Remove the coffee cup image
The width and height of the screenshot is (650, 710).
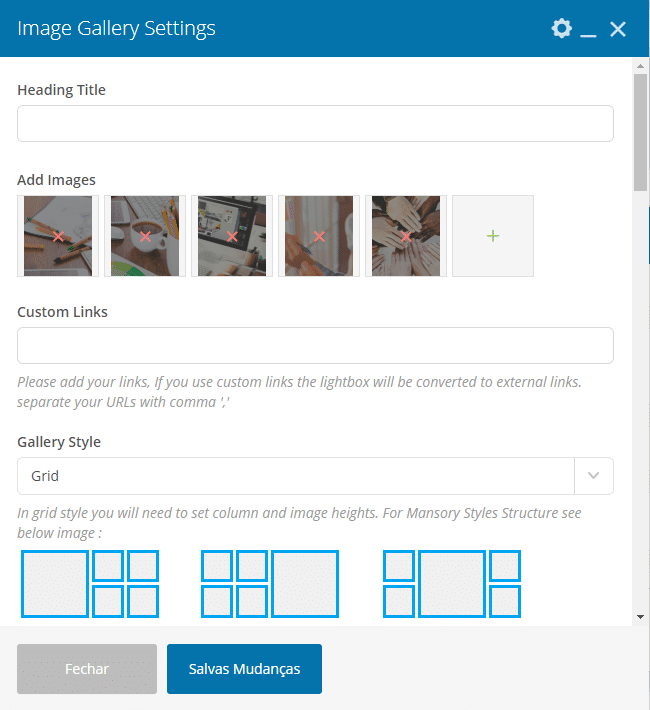pyautogui.click(x=145, y=236)
